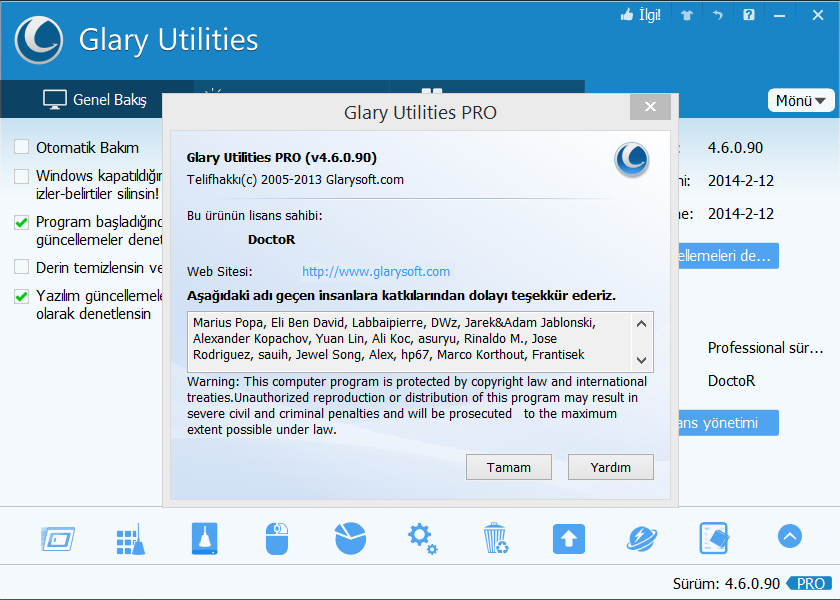Click the mouse optimization icon in bottom toolbar

point(276,538)
